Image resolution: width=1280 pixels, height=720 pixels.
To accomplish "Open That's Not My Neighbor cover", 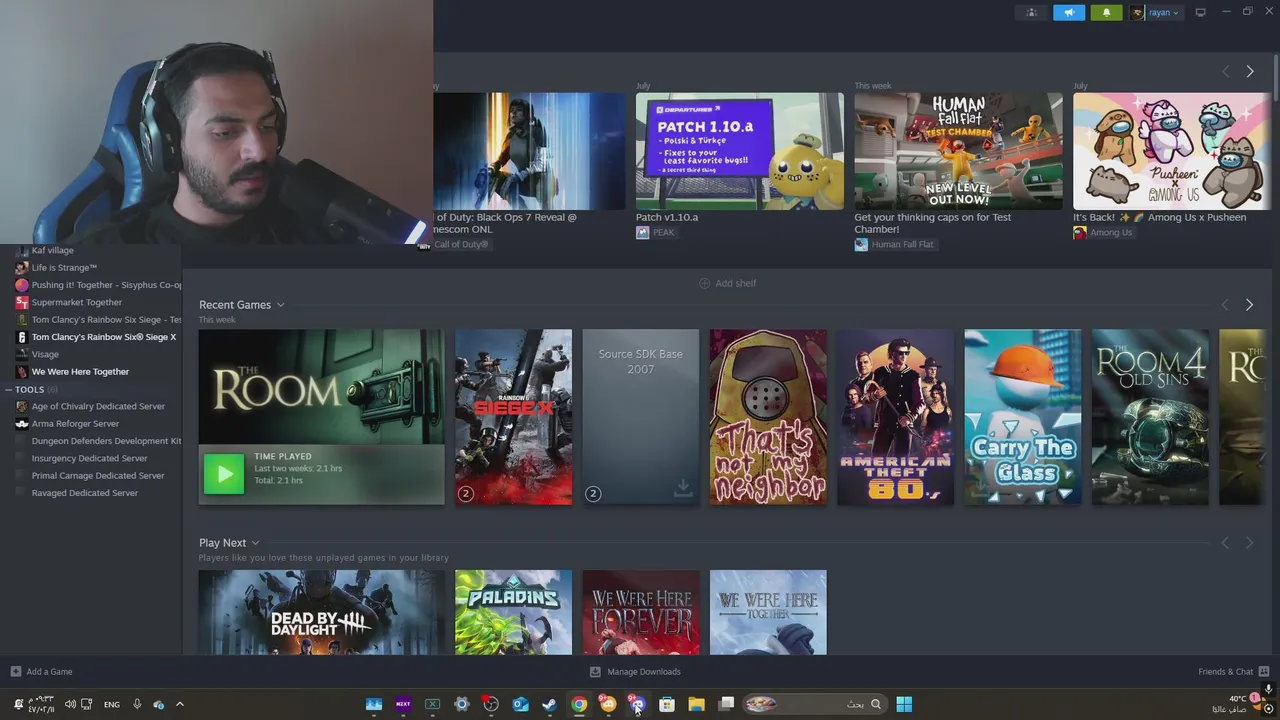I will click(768, 417).
